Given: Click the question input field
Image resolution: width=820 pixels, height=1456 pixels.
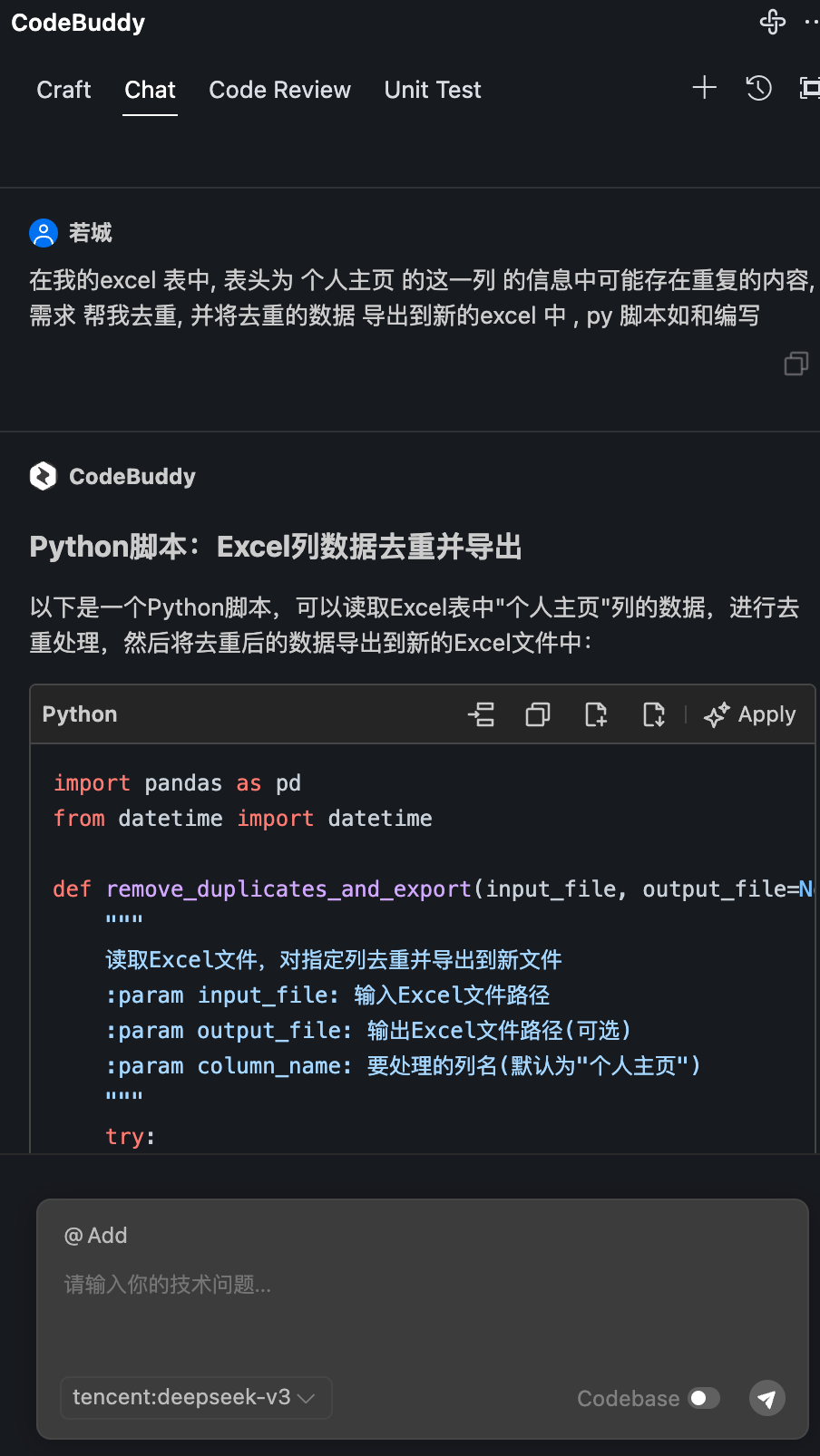Looking at the screenshot, I should [363, 1284].
